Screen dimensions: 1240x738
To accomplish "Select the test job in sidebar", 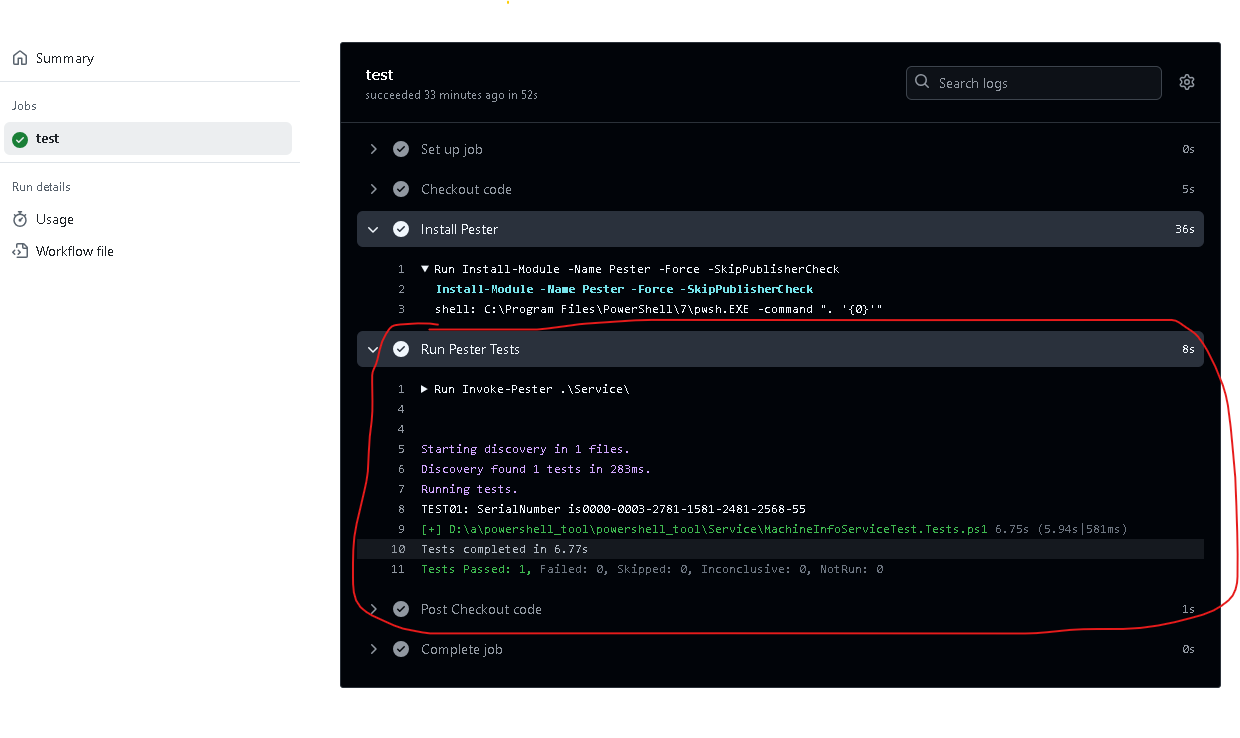I will tap(148, 139).
